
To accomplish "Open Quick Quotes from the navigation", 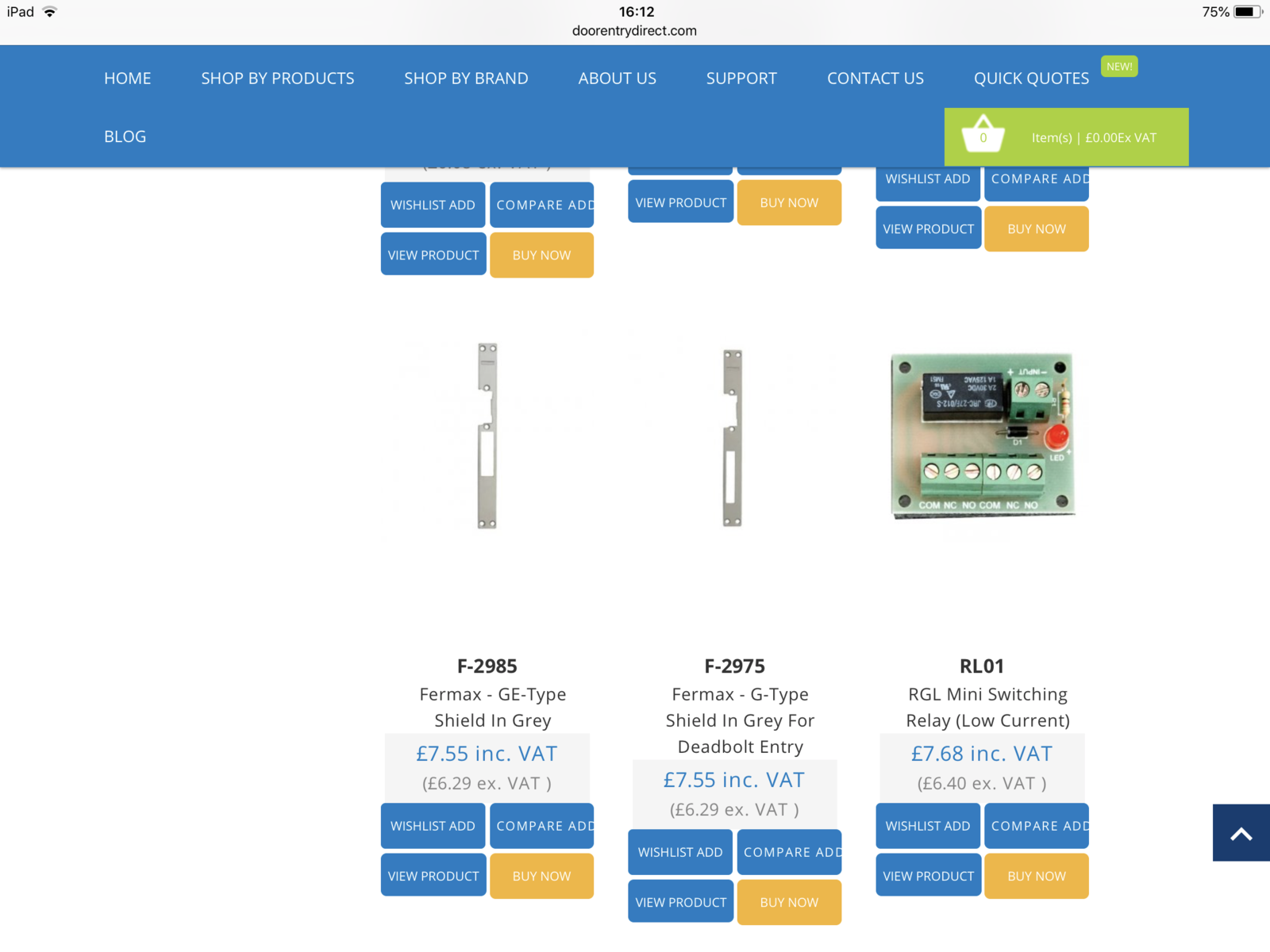I will click(x=1031, y=79).
